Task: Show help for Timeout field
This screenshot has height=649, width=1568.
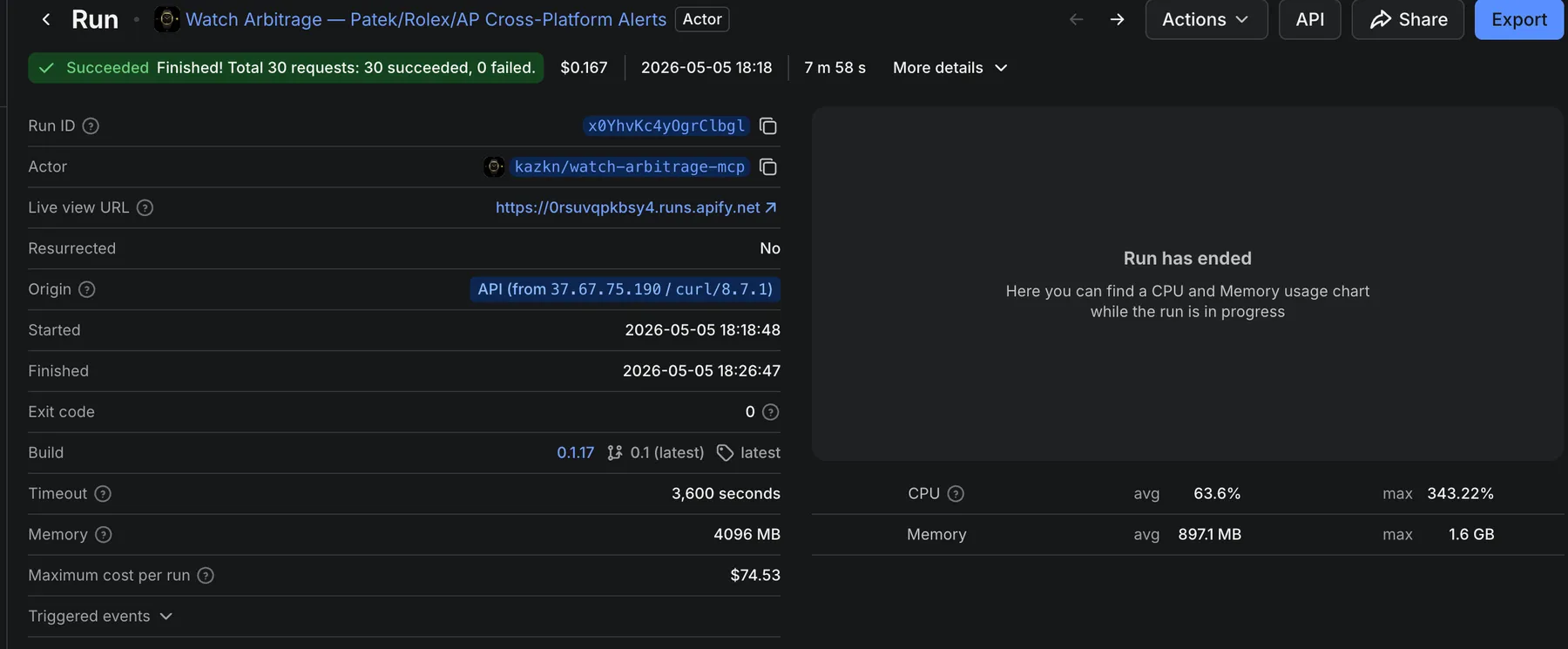Action: point(103,494)
